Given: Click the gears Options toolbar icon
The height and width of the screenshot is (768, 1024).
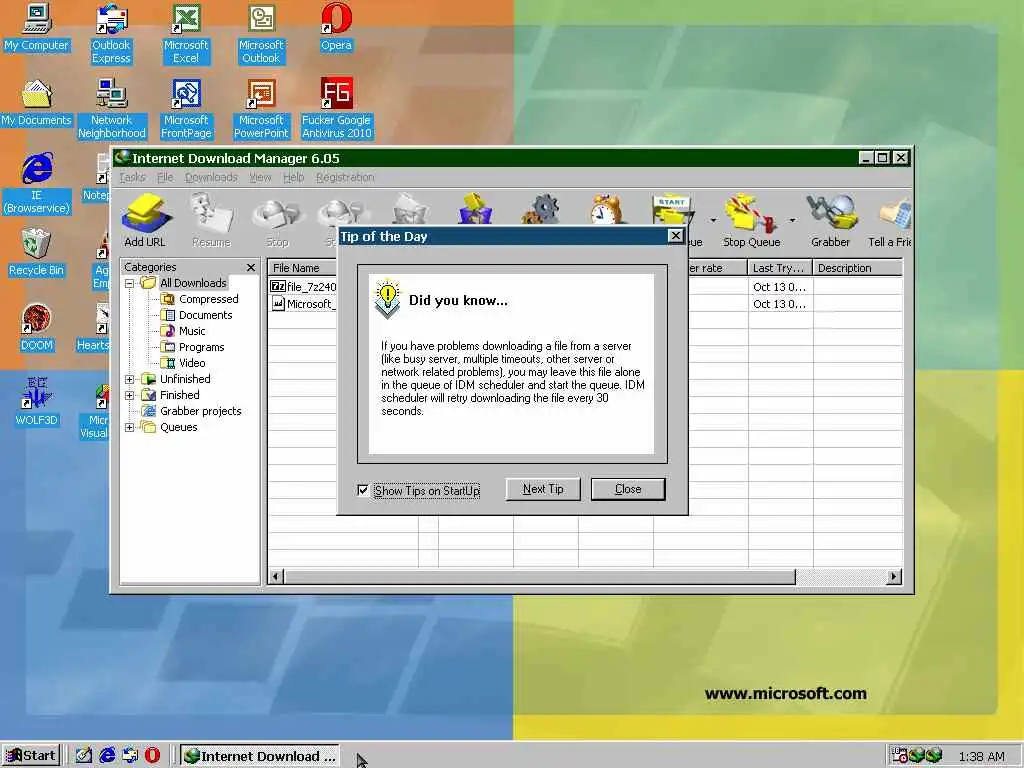Looking at the screenshot, I should (x=540, y=209).
